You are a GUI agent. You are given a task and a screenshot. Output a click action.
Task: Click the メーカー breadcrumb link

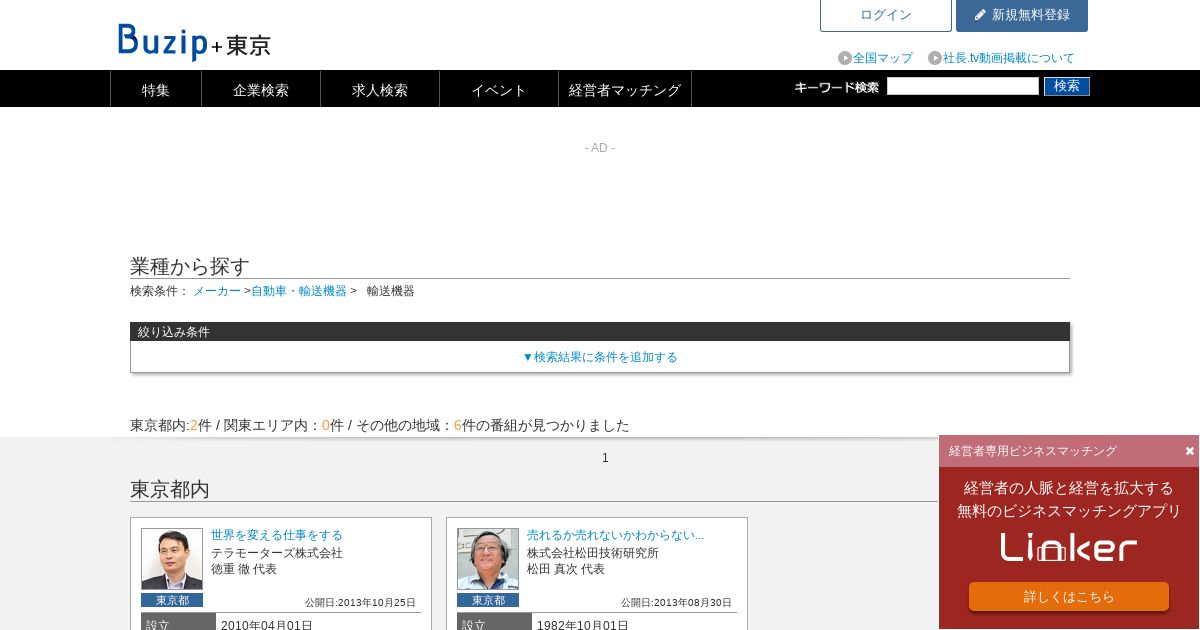click(217, 291)
